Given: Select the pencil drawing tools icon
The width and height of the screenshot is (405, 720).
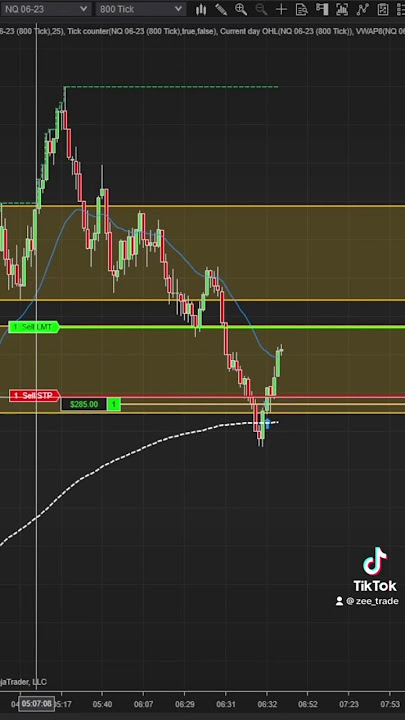Looking at the screenshot, I should coord(221,9).
